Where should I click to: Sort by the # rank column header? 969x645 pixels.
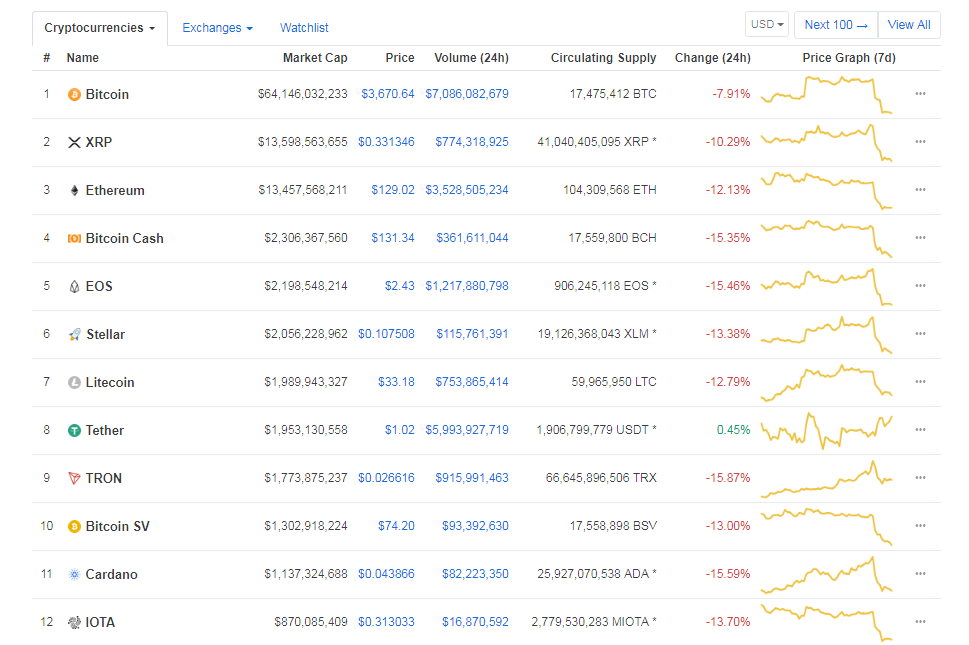pyautogui.click(x=46, y=58)
